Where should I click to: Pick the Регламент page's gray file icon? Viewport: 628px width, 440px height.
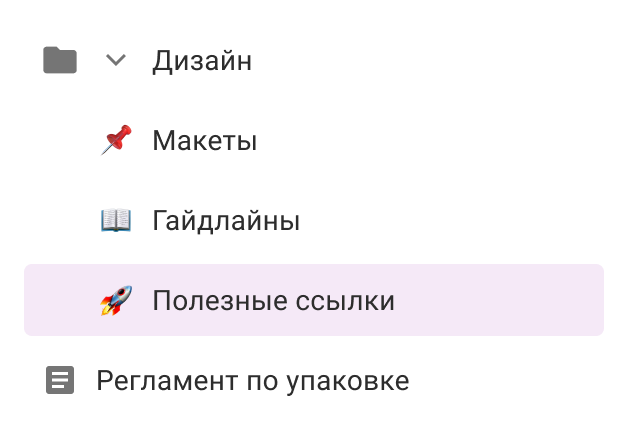(x=60, y=381)
